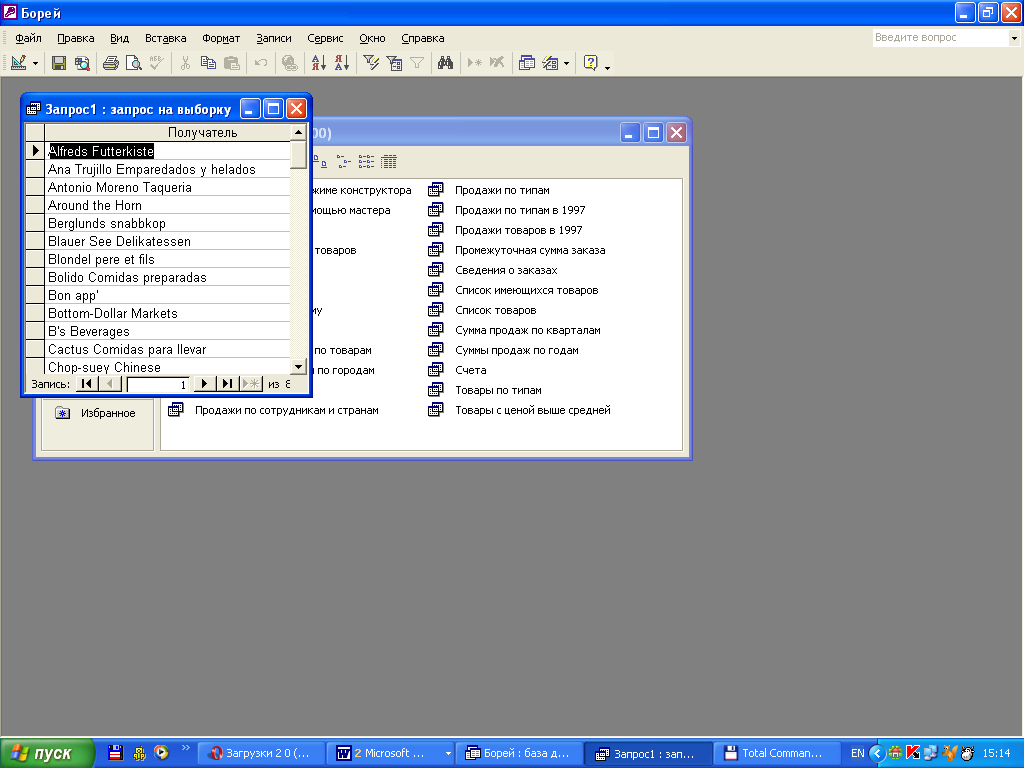This screenshot has height=768, width=1024.
Task: Open the Окно menu
Action: (372, 38)
